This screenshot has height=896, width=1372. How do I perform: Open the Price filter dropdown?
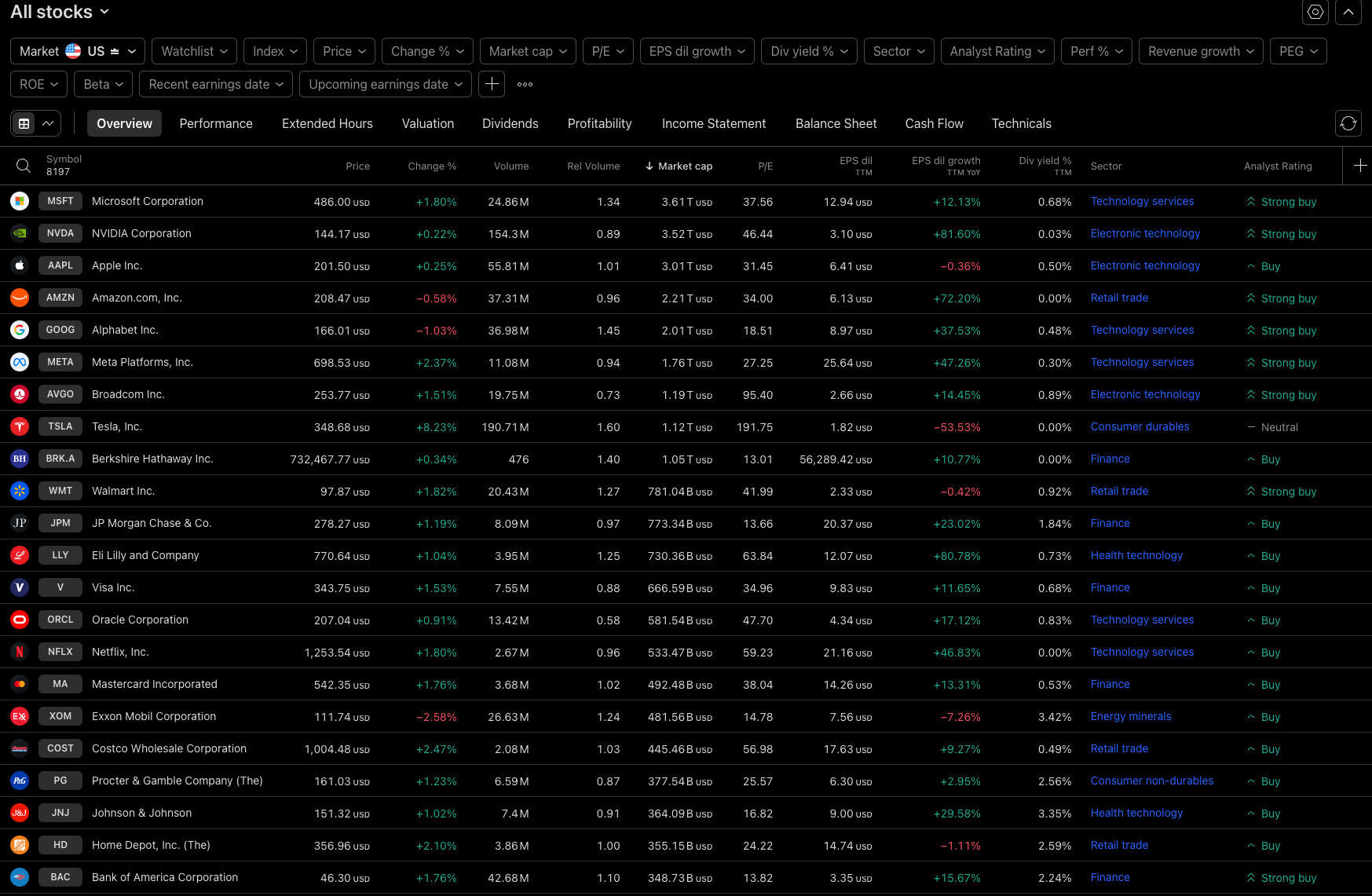click(344, 51)
